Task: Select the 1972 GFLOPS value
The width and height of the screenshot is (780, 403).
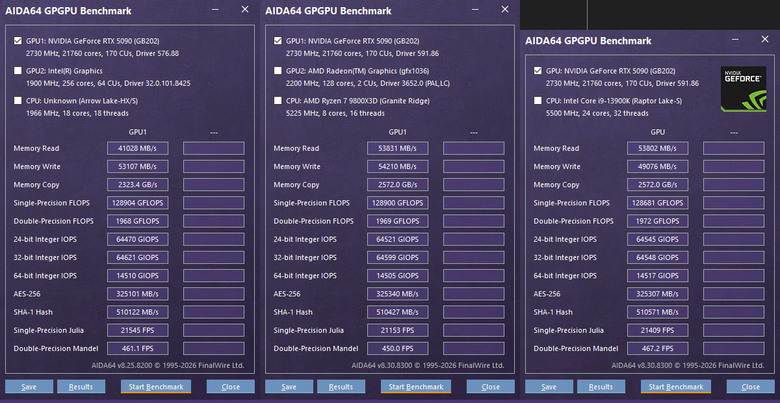Action: click(658, 221)
